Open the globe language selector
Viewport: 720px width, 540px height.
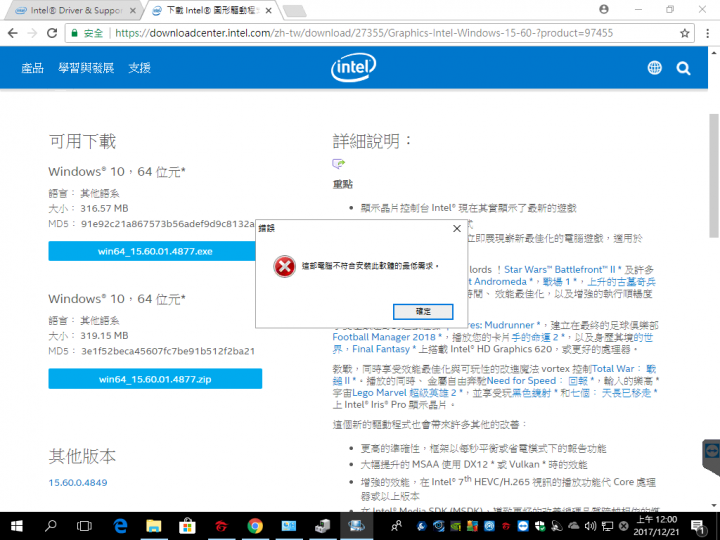pos(654,68)
